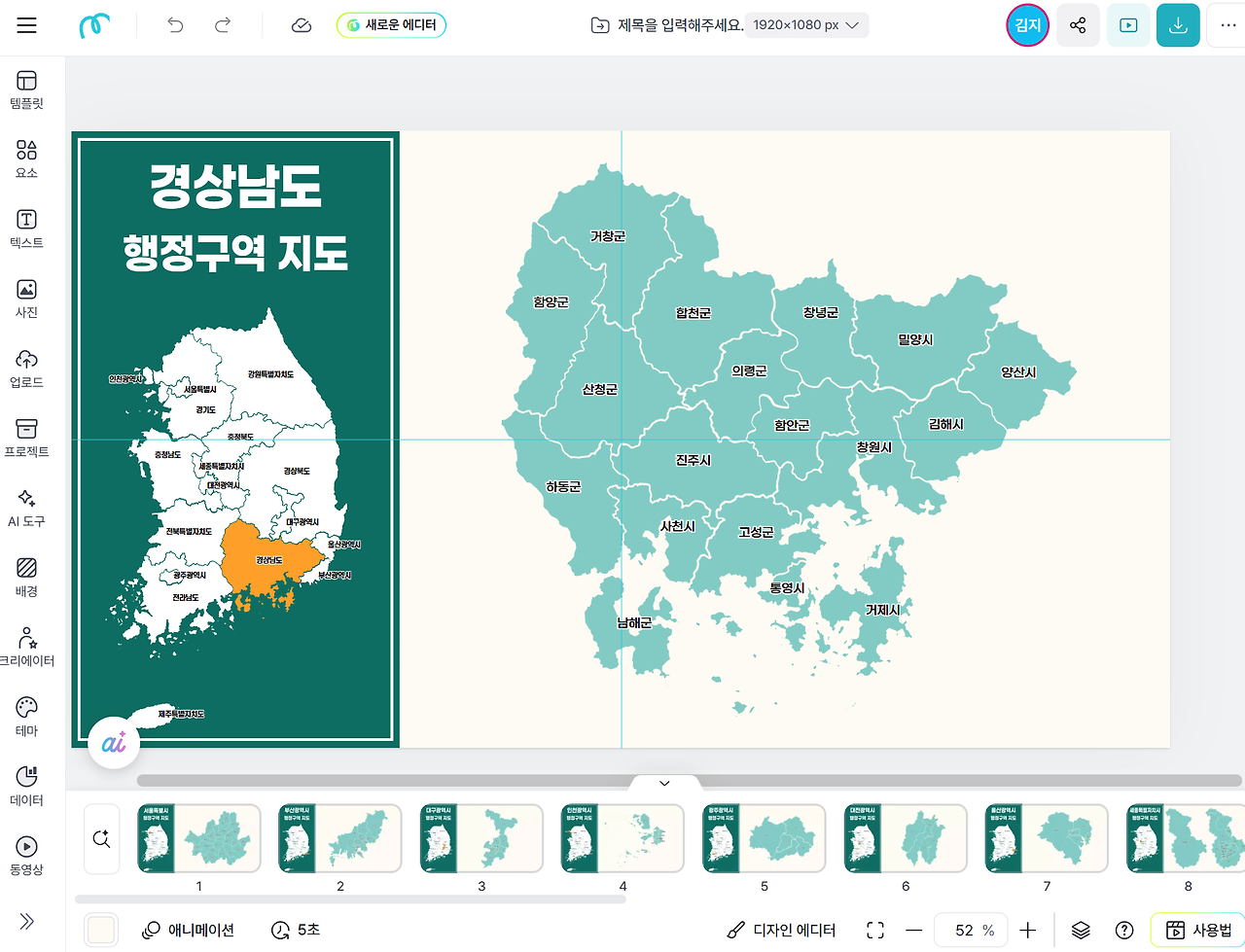
Task: Zoom out with the minus button
Action: click(x=913, y=931)
